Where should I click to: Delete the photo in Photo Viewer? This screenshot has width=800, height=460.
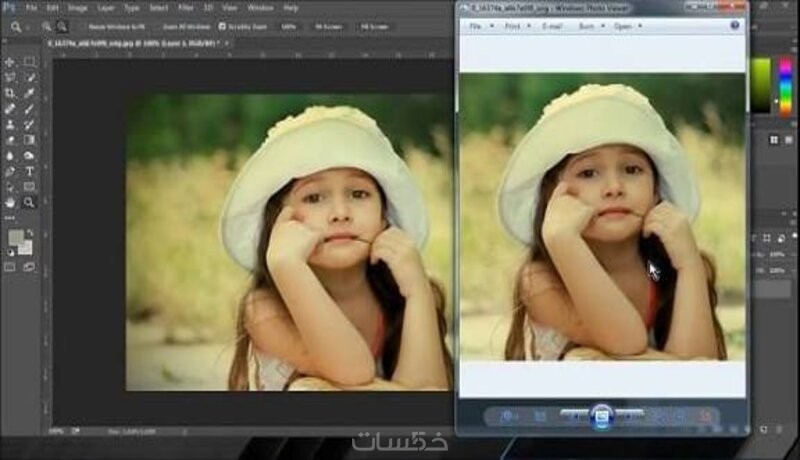(706, 417)
